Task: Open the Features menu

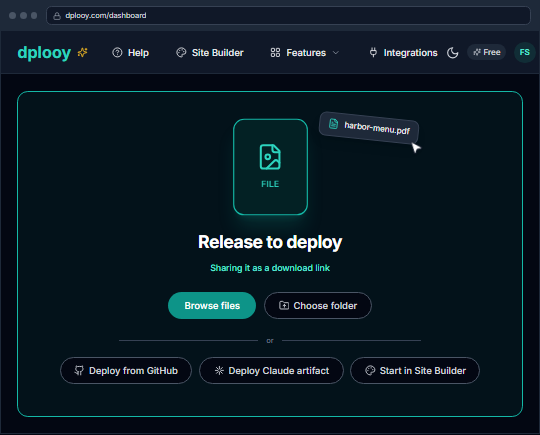Action: (x=305, y=53)
